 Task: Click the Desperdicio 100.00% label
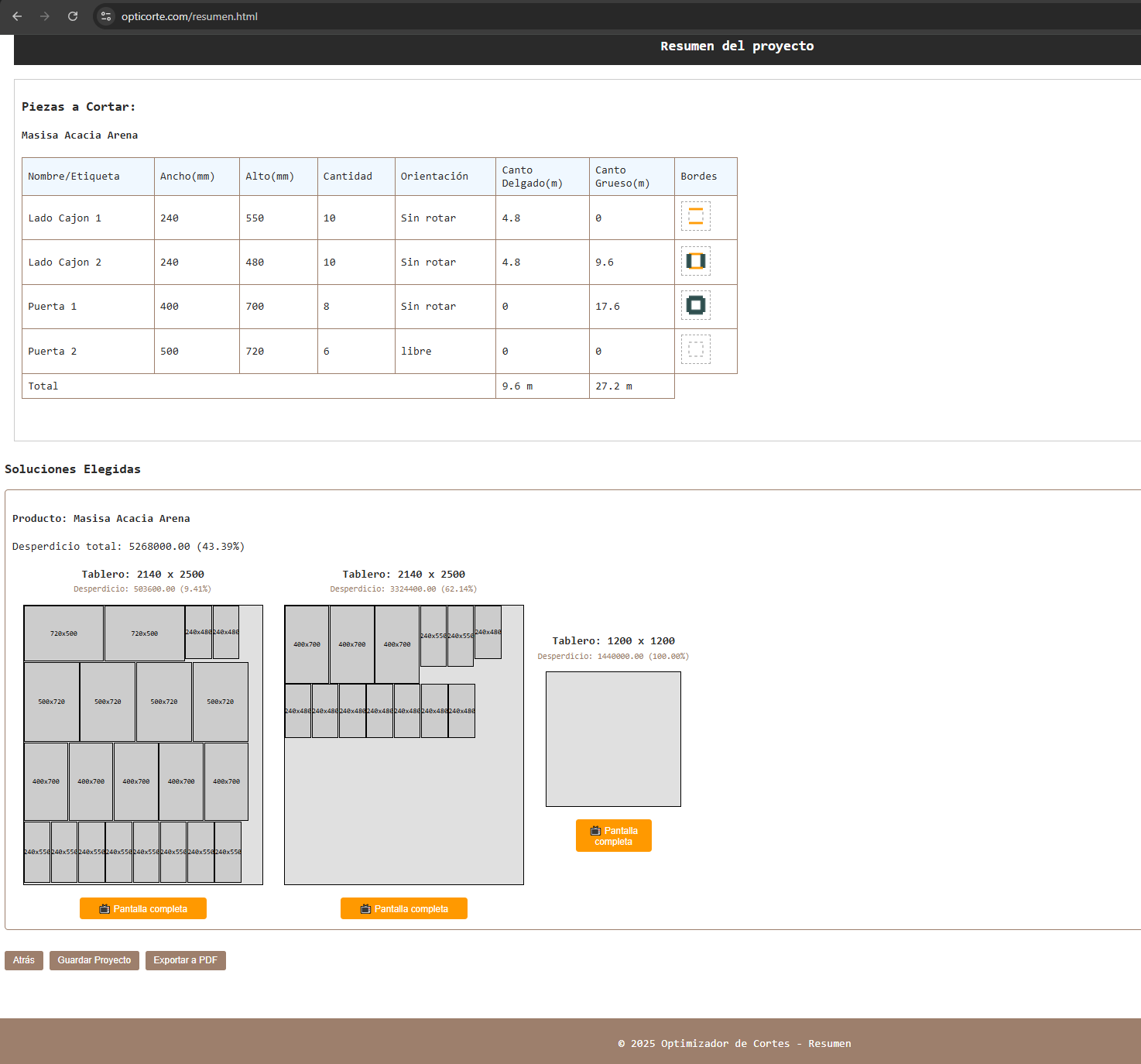coord(613,657)
